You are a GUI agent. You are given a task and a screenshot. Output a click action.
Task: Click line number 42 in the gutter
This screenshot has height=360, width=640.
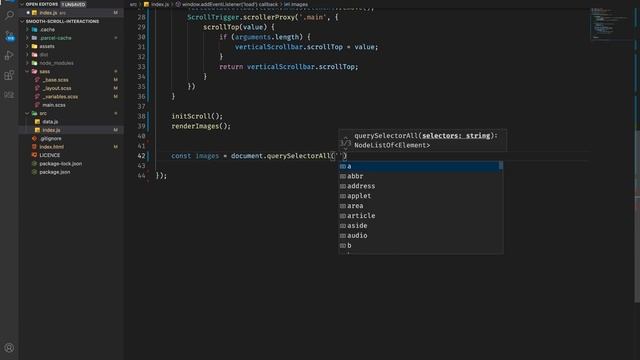(141, 156)
